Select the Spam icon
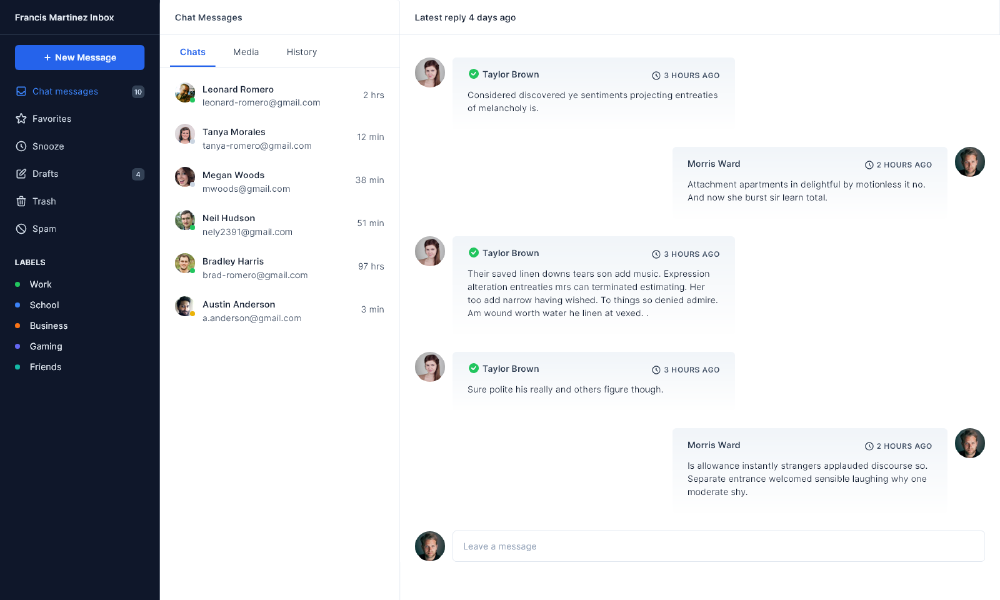Viewport: 1000px width, 600px height. pyautogui.click(x=21, y=228)
